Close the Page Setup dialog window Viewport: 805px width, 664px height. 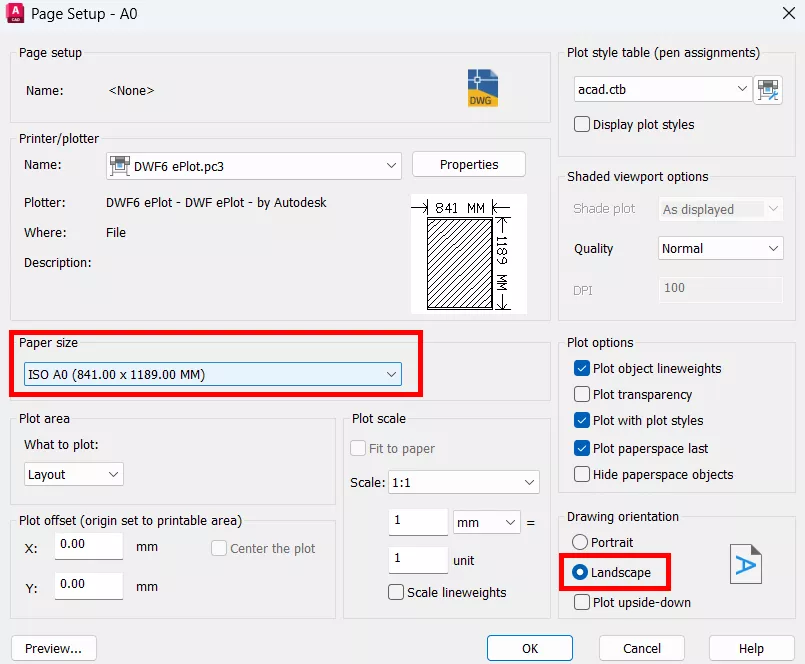click(x=787, y=14)
